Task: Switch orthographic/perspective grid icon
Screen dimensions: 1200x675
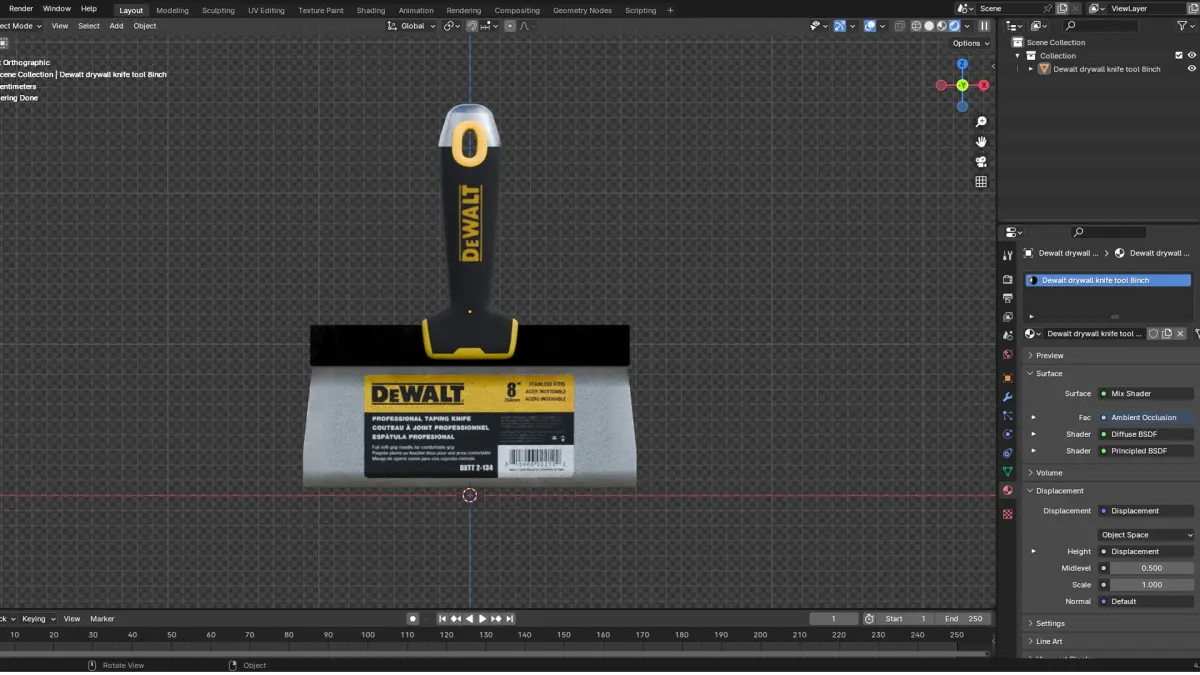Action: [x=981, y=182]
